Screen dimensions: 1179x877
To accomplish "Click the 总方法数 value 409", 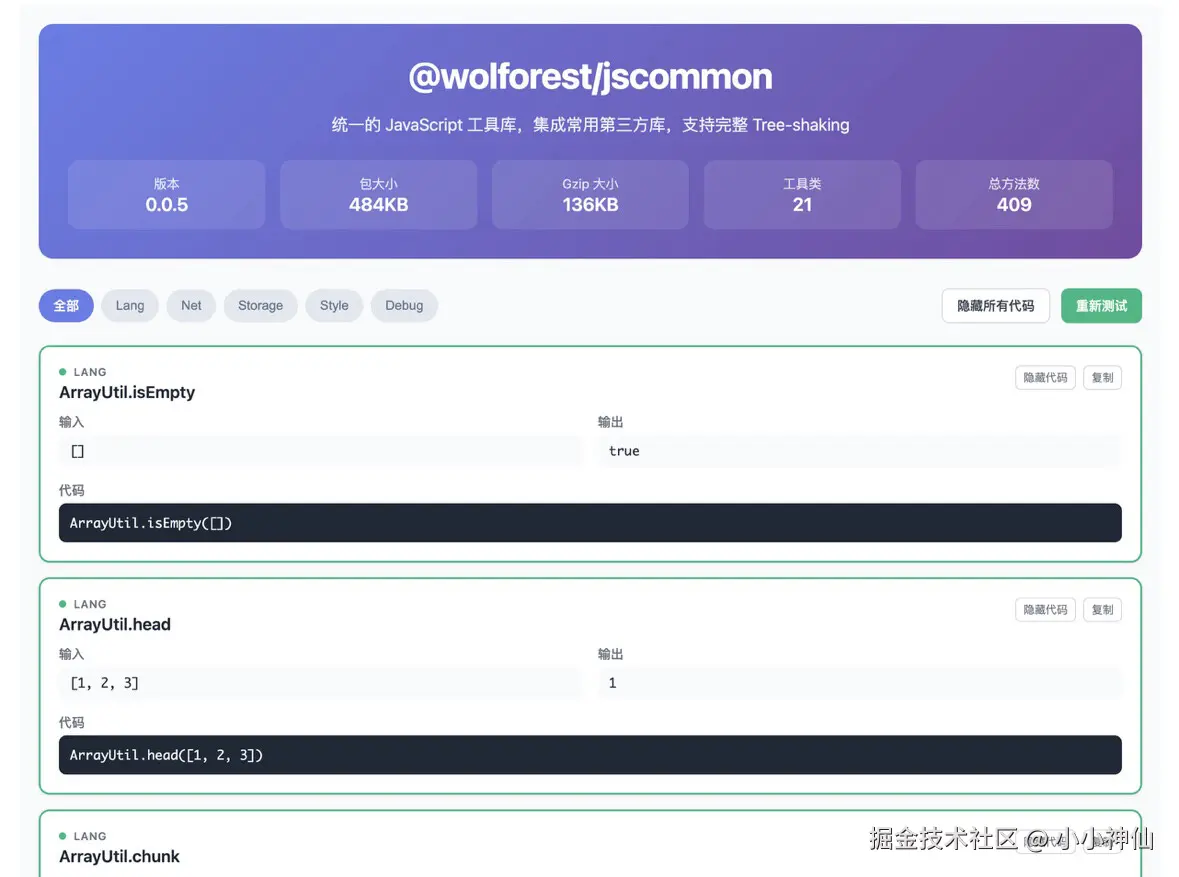I will point(1014,205).
